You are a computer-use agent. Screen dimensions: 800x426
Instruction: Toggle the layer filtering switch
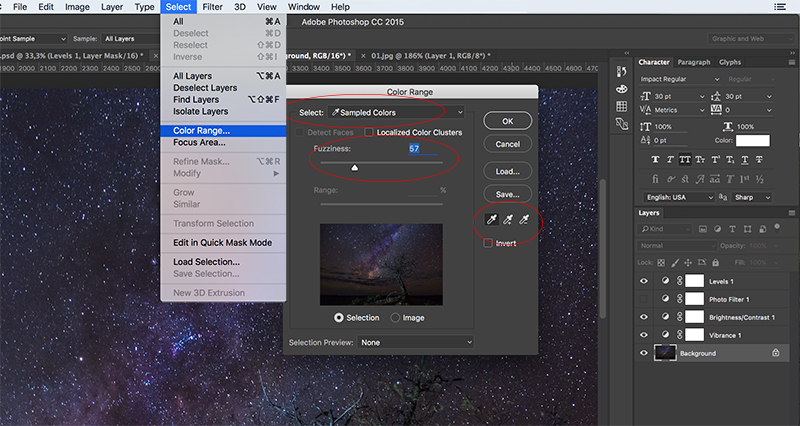(x=777, y=227)
